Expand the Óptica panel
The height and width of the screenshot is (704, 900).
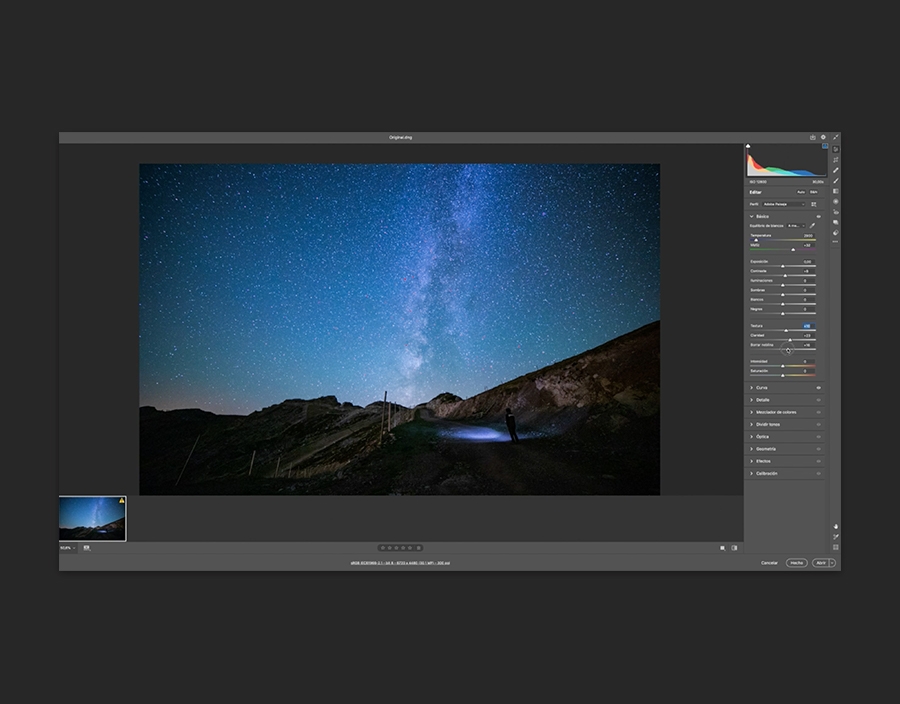[751, 437]
